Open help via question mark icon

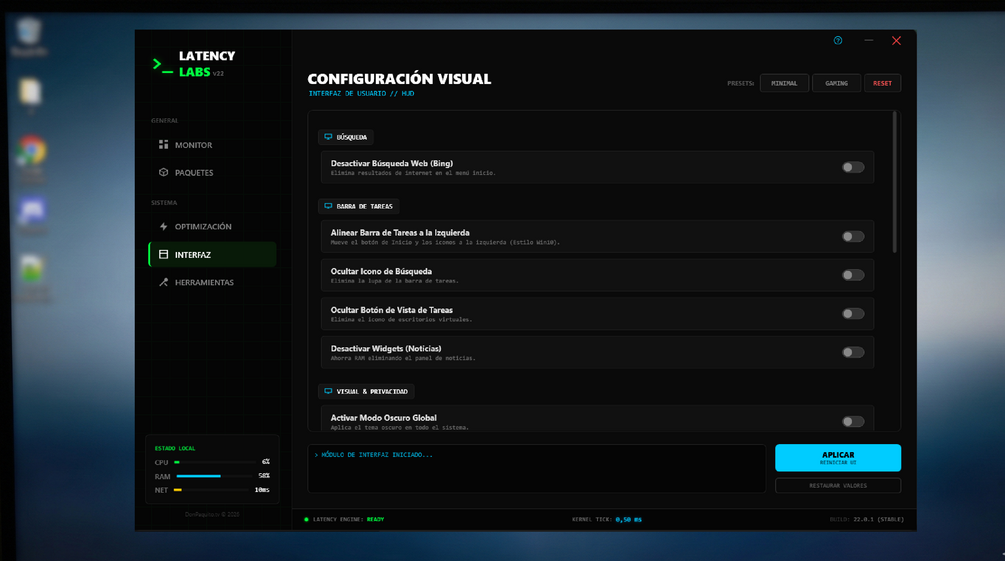pos(838,40)
